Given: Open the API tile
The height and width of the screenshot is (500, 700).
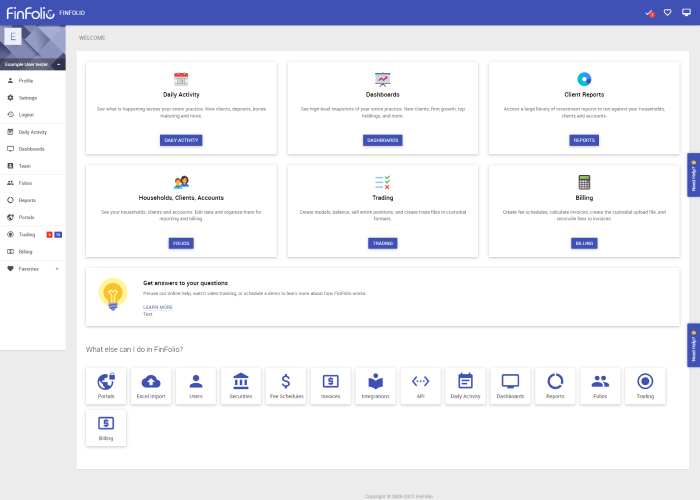Looking at the screenshot, I should tap(421, 386).
